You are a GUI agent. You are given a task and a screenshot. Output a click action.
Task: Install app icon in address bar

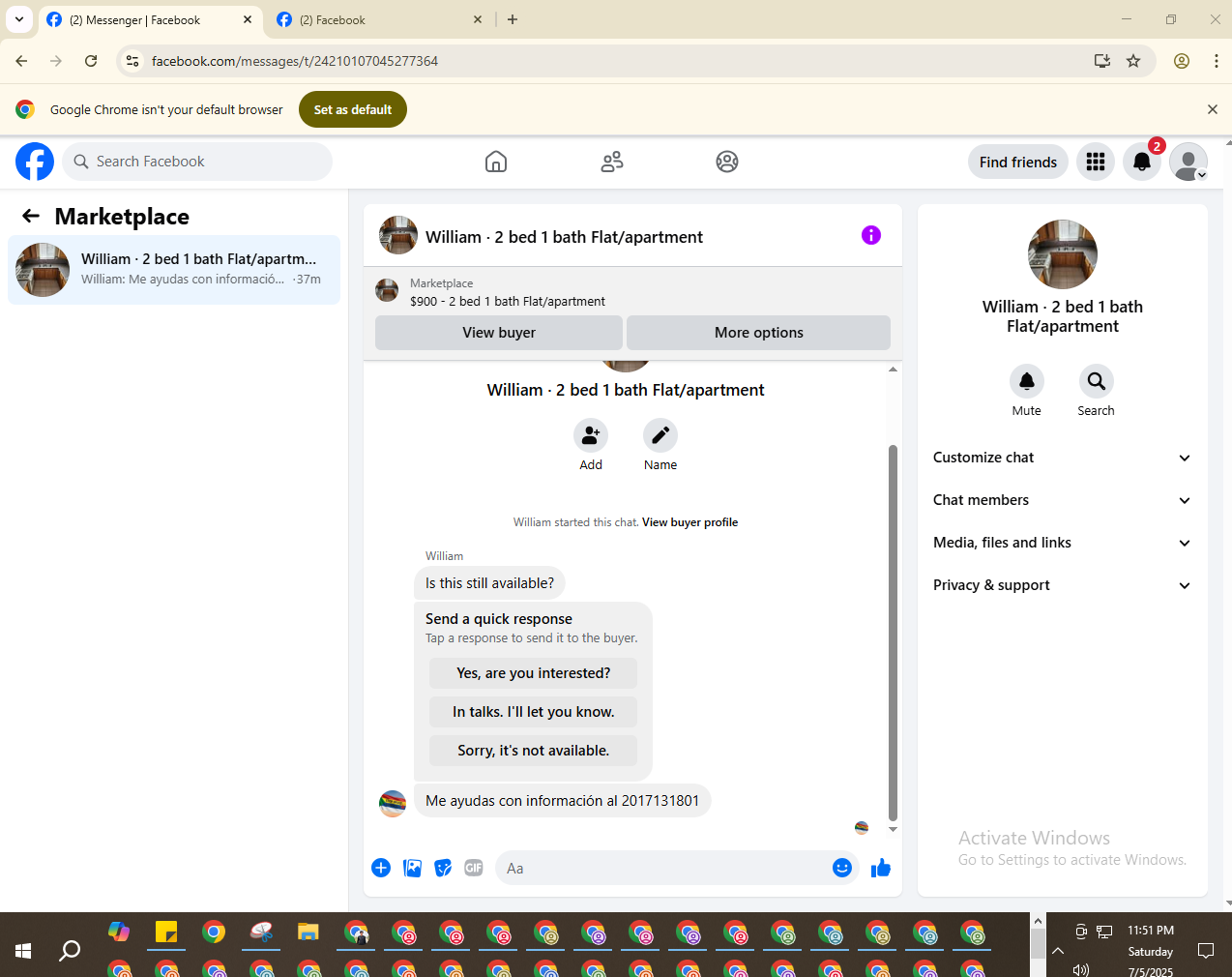click(x=1102, y=61)
